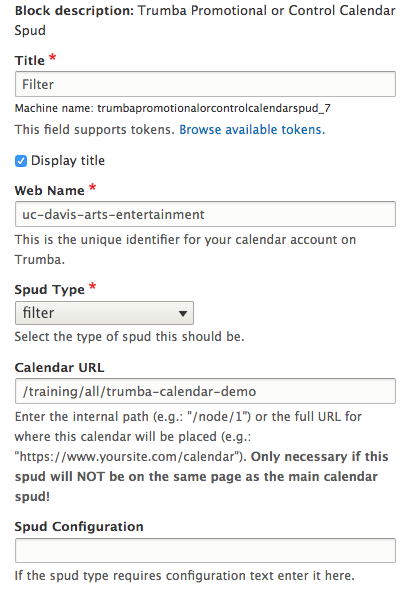Click the Machine name text line
Image resolution: width=408 pixels, height=593 pixels.
pyautogui.click(x=173, y=108)
